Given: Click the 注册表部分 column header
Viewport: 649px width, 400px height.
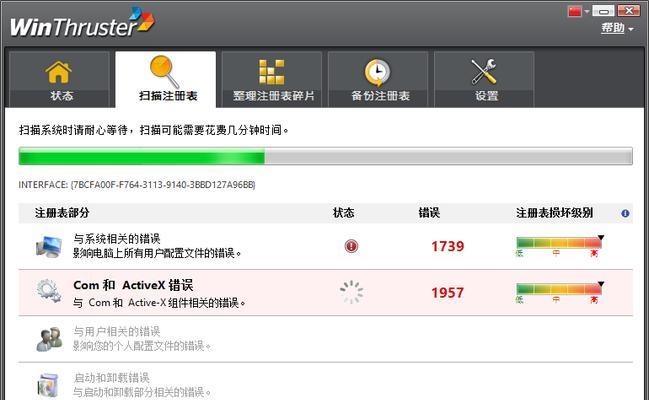Looking at the screenshot, I should click(x=62, y=213).
